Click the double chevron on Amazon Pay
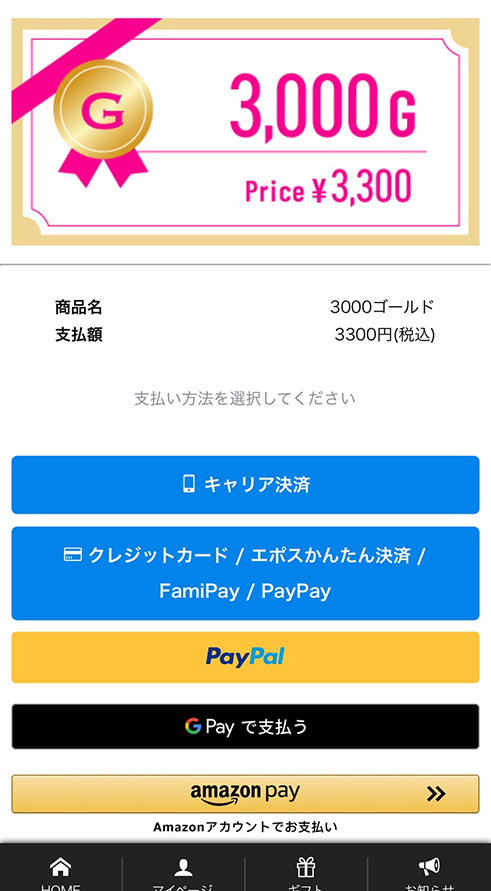 pos(436,794)
